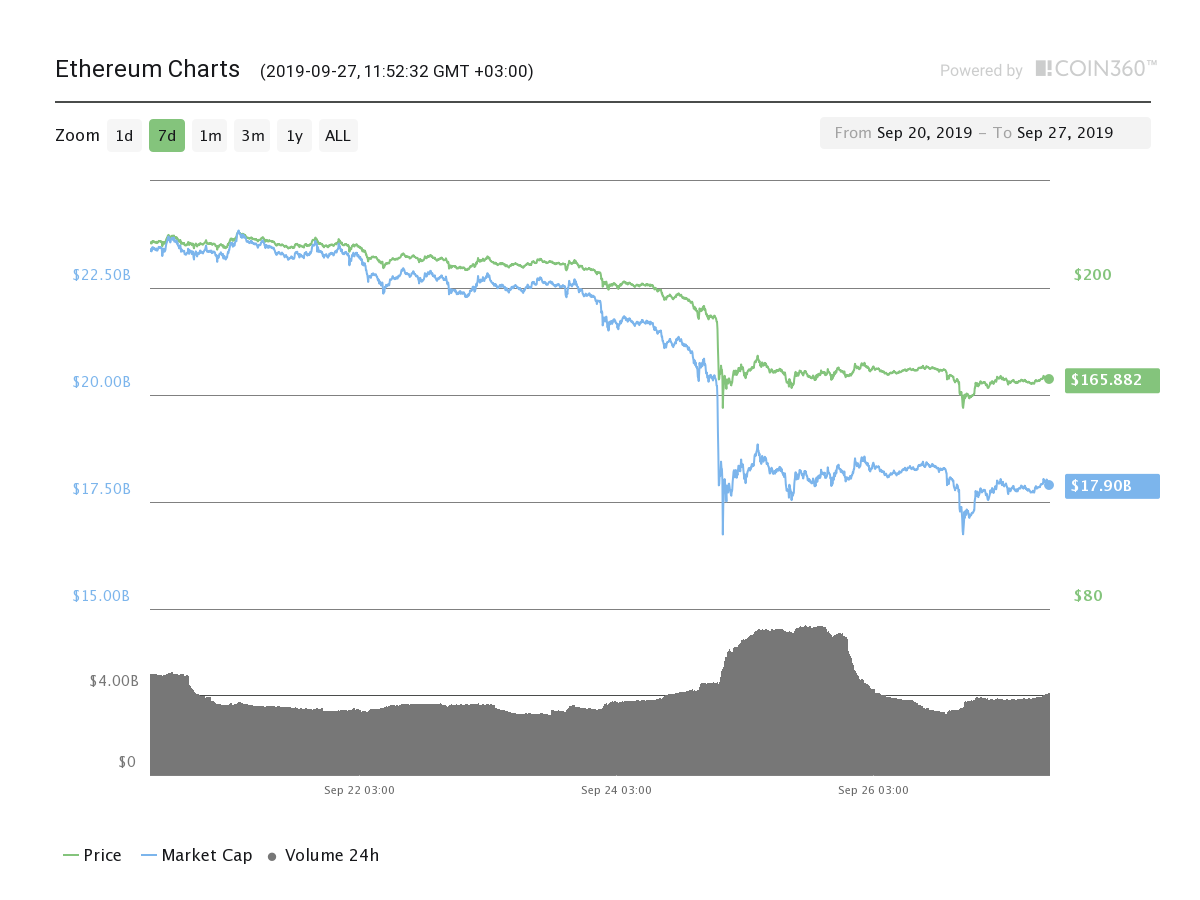Viewport: 1200px width, 900px height.
Task: Select the 1d zoom range
Action: click(x=124, y=135)
